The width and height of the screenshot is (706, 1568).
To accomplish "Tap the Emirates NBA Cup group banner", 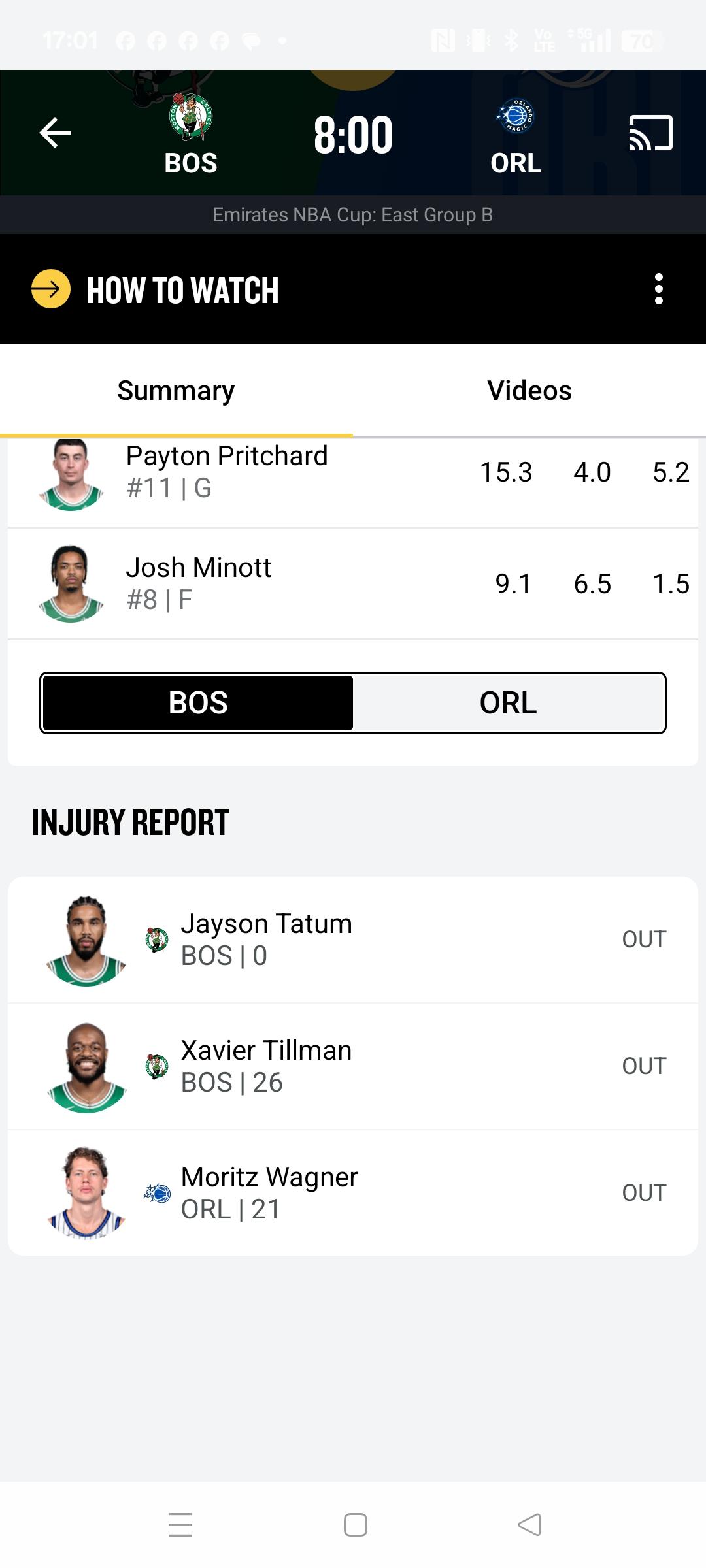I will [x=353, y=215].
